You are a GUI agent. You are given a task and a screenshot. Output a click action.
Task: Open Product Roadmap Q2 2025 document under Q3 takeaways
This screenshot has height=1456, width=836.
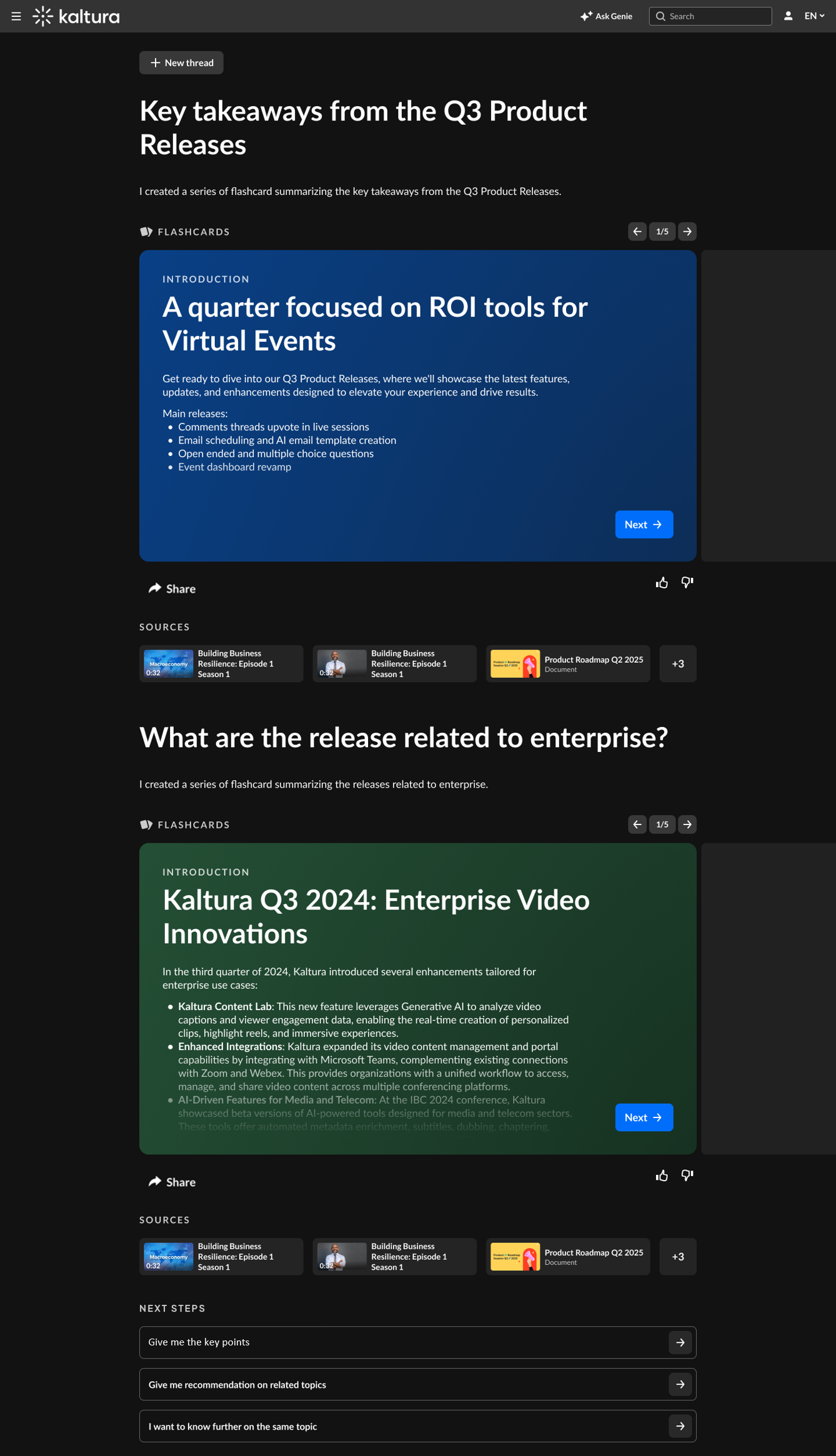[568, 663]
